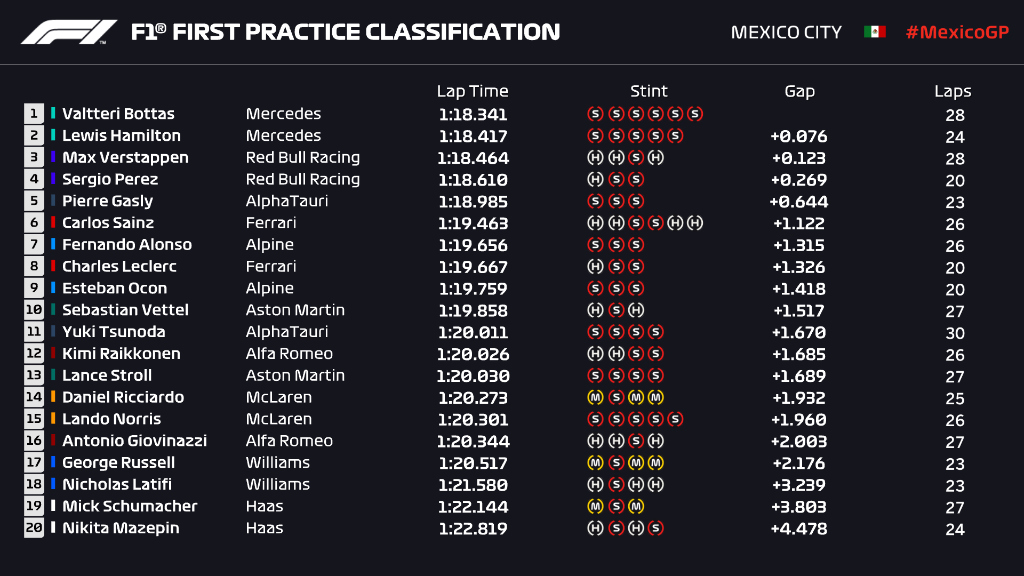Click the position 10 number badge
The height and width of the screenshot is (576, 1024).
(34, 310)
